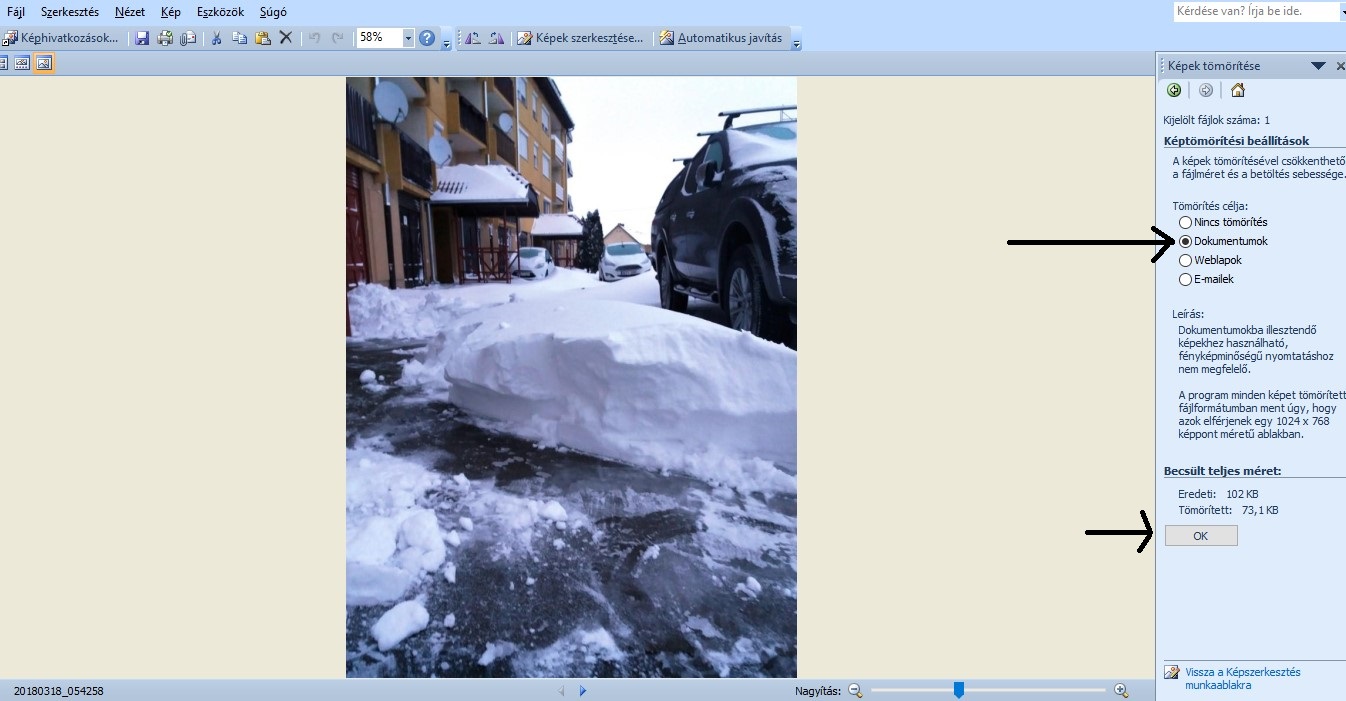Close the Képek tömörítése task pane
Viewport: 1346px width, 701px height.
pyautogui.click(x=1340, y=66)
